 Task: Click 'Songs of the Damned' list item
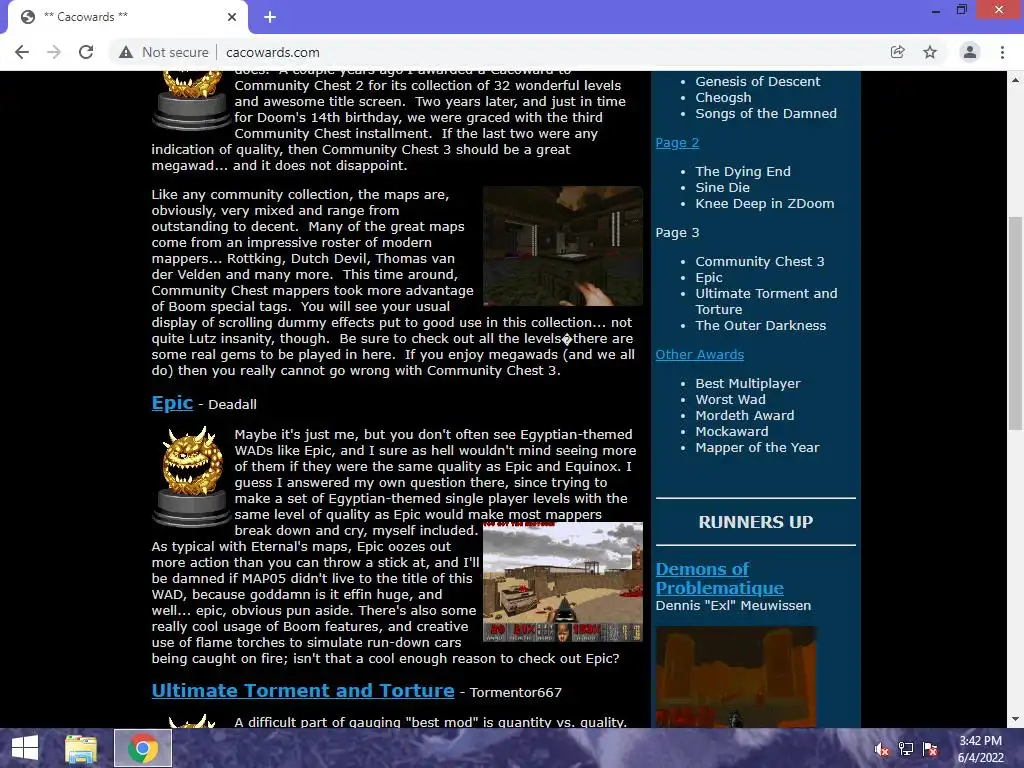pyautogui.click(x=766, y=114)
